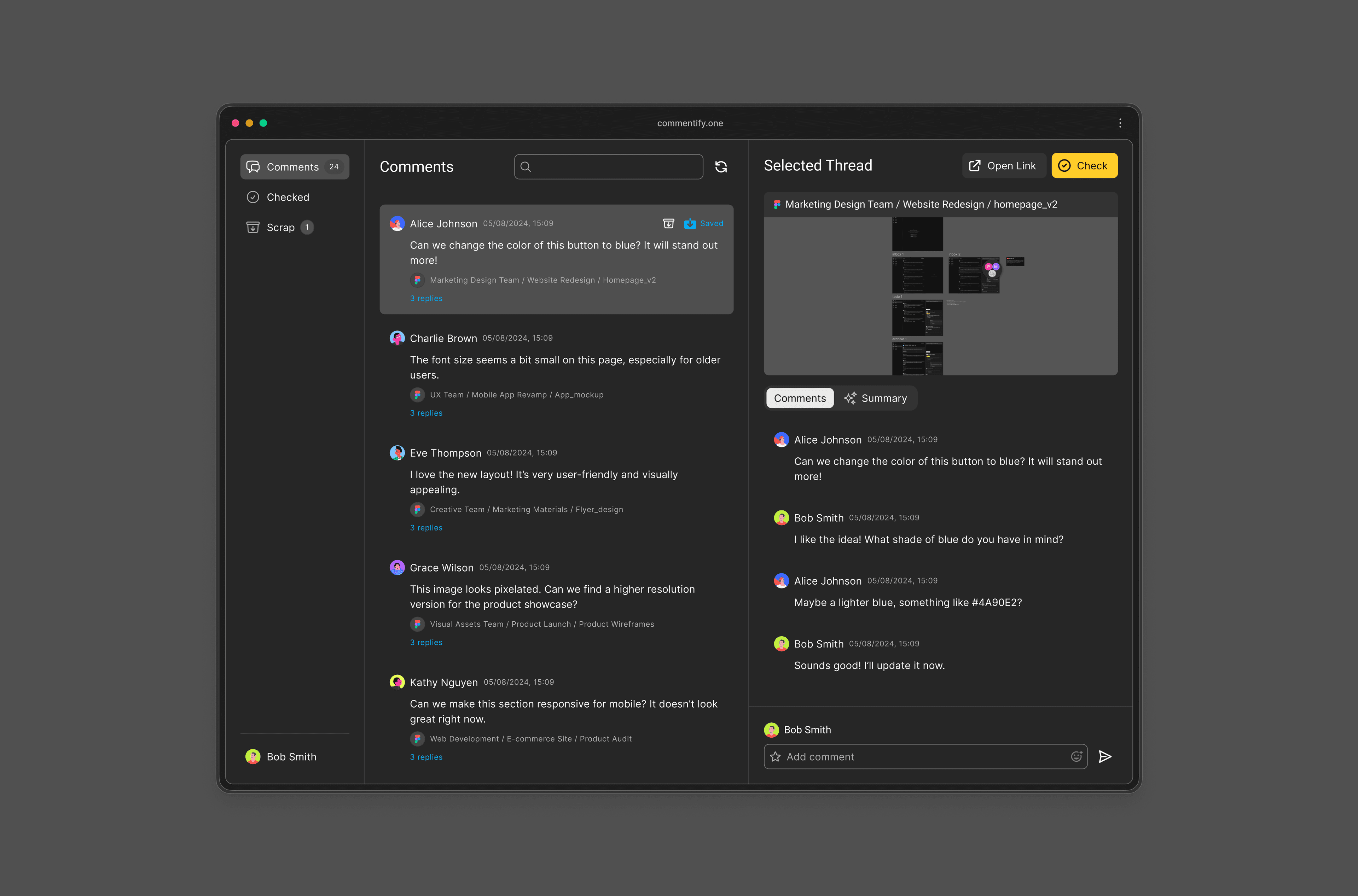
Task: Select the font size comment text by Charlie Brown
Action: point(565,368)
